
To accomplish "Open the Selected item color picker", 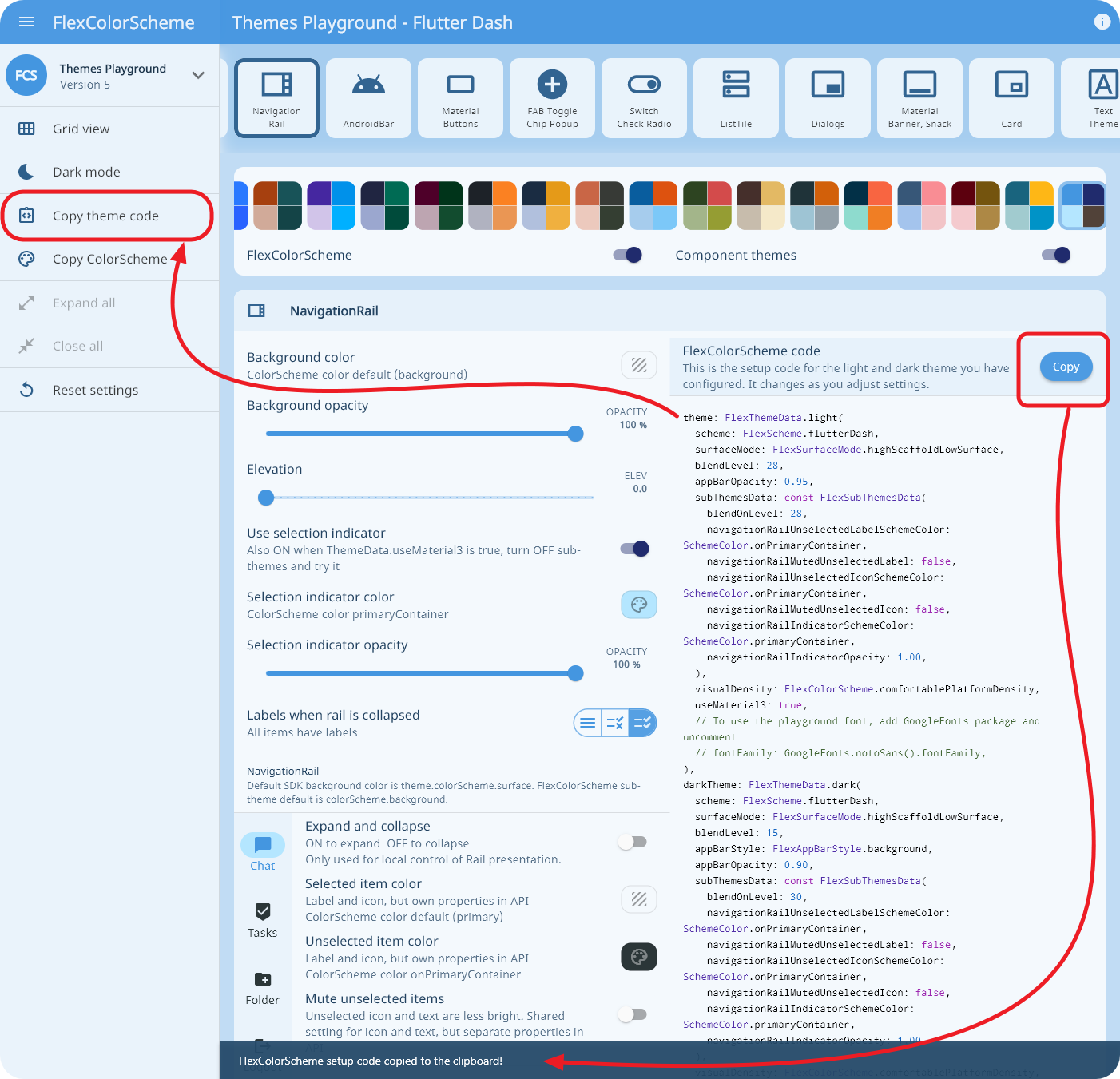I will pos(639,899).
